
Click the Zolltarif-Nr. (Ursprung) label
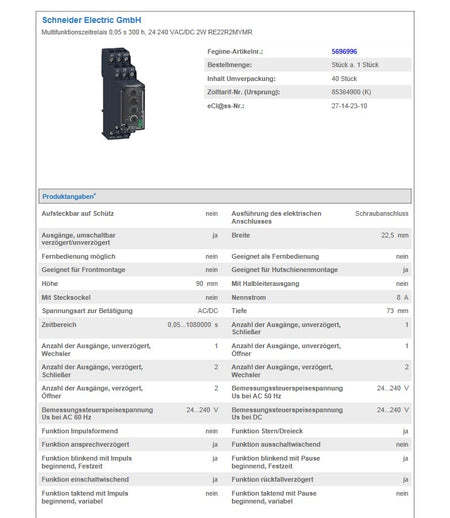tap(244, 92)
